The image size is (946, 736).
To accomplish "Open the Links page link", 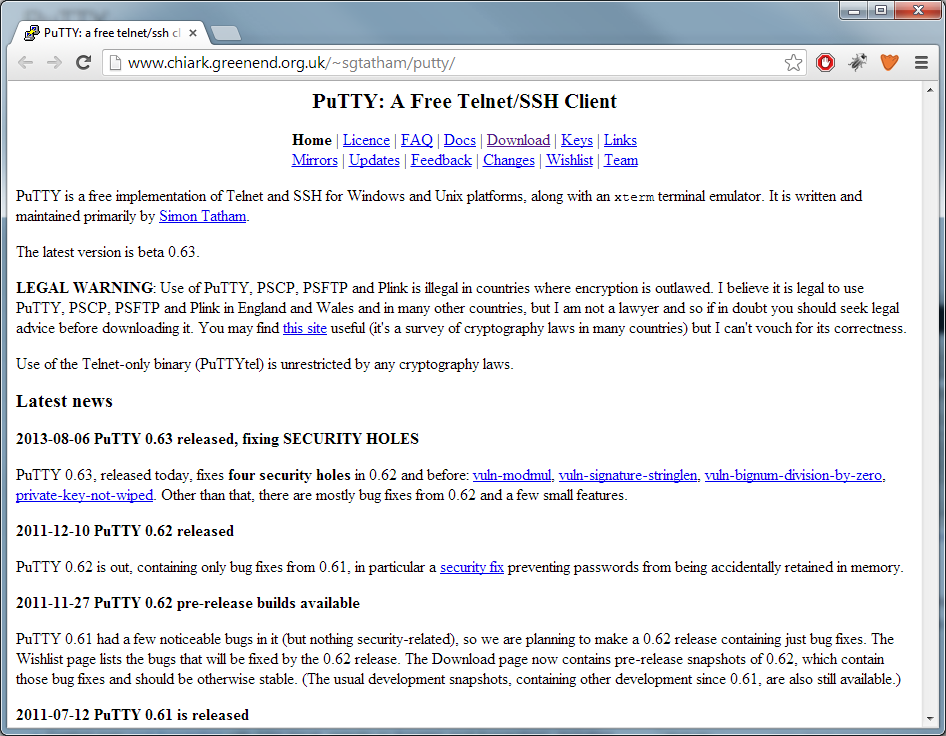I will pos(620,140).
